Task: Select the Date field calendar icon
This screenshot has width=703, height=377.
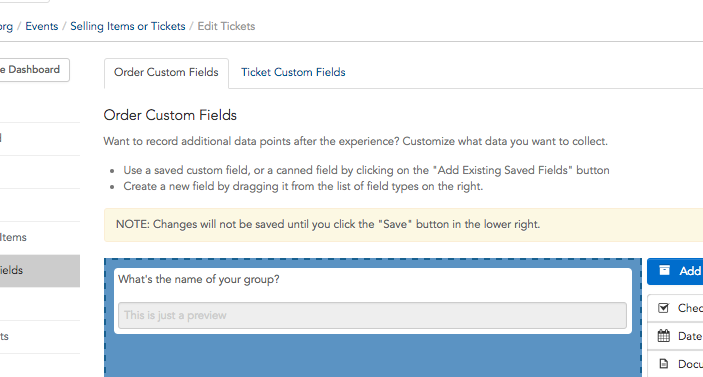Action: [664, 336]
